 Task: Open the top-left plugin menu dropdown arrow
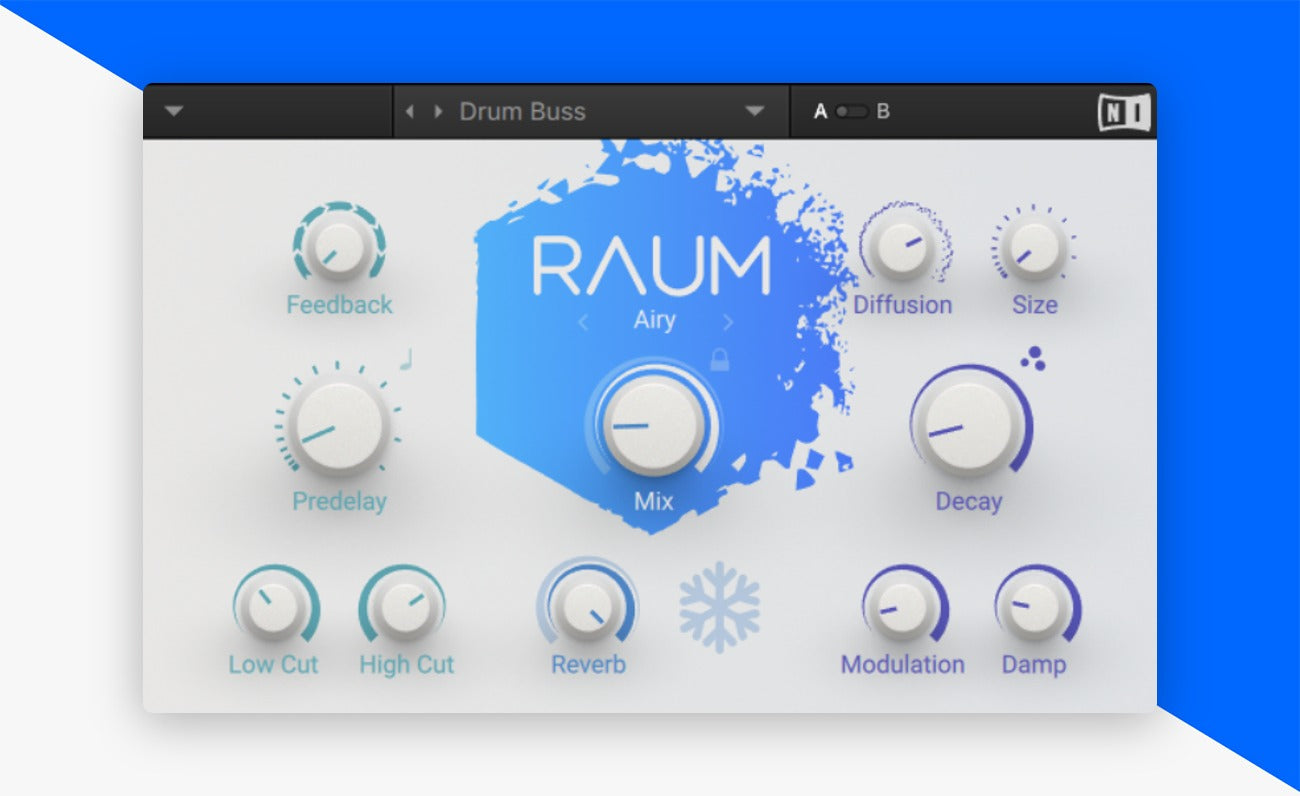pos(174,111)
